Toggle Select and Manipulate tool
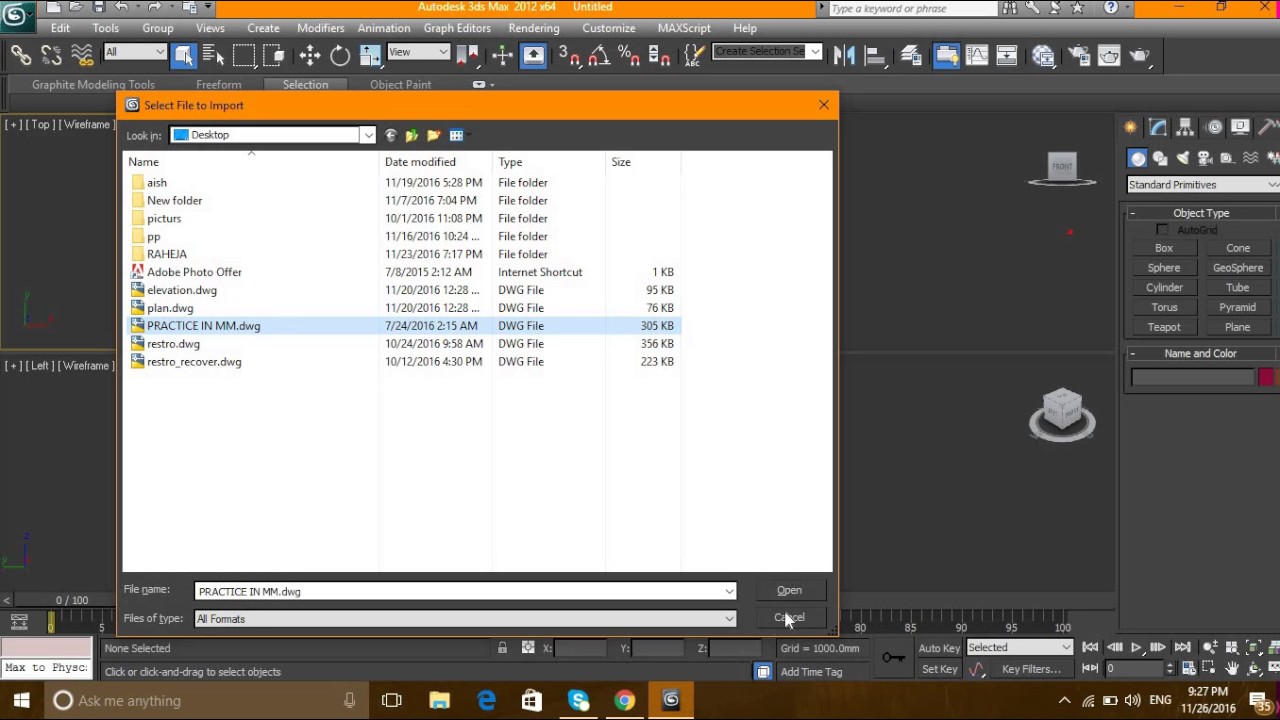Viewport: 1280px width, 720px height. [x=502, y=55]
